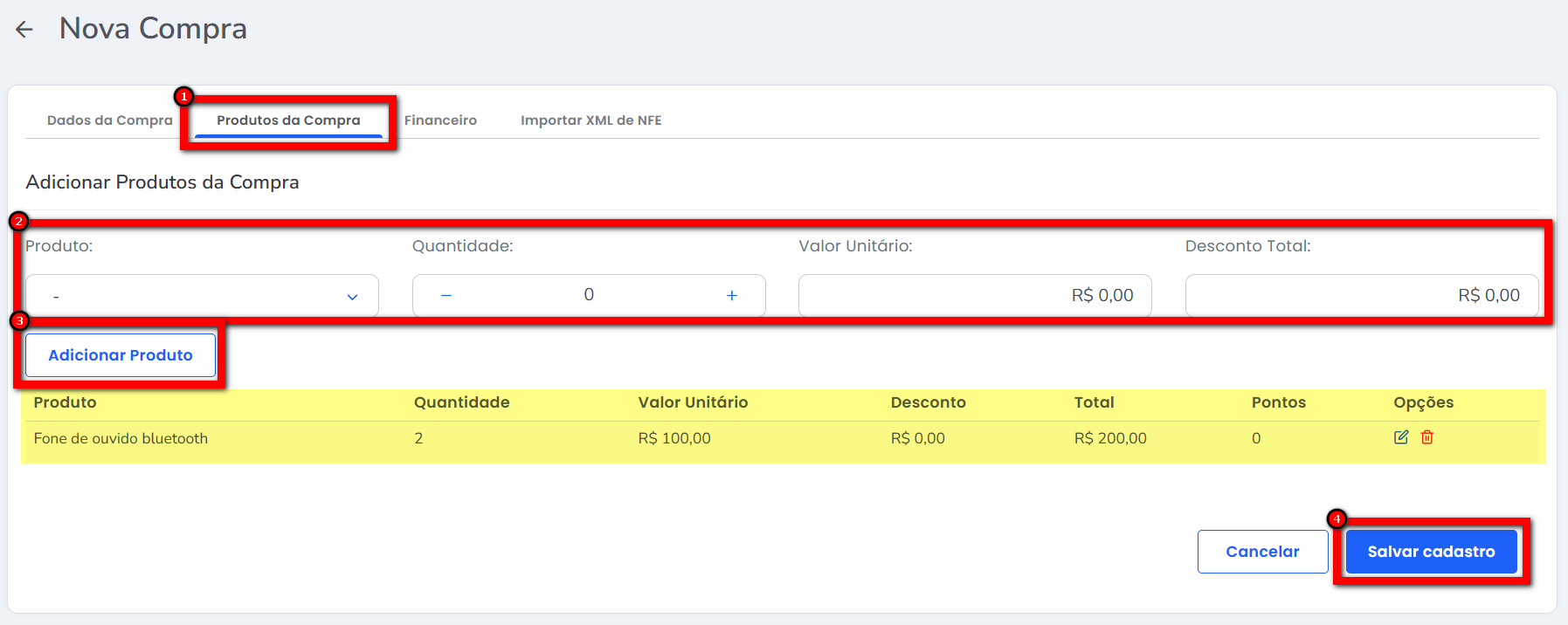Go to Importar XML de NFE tab

tap(591, 120)
